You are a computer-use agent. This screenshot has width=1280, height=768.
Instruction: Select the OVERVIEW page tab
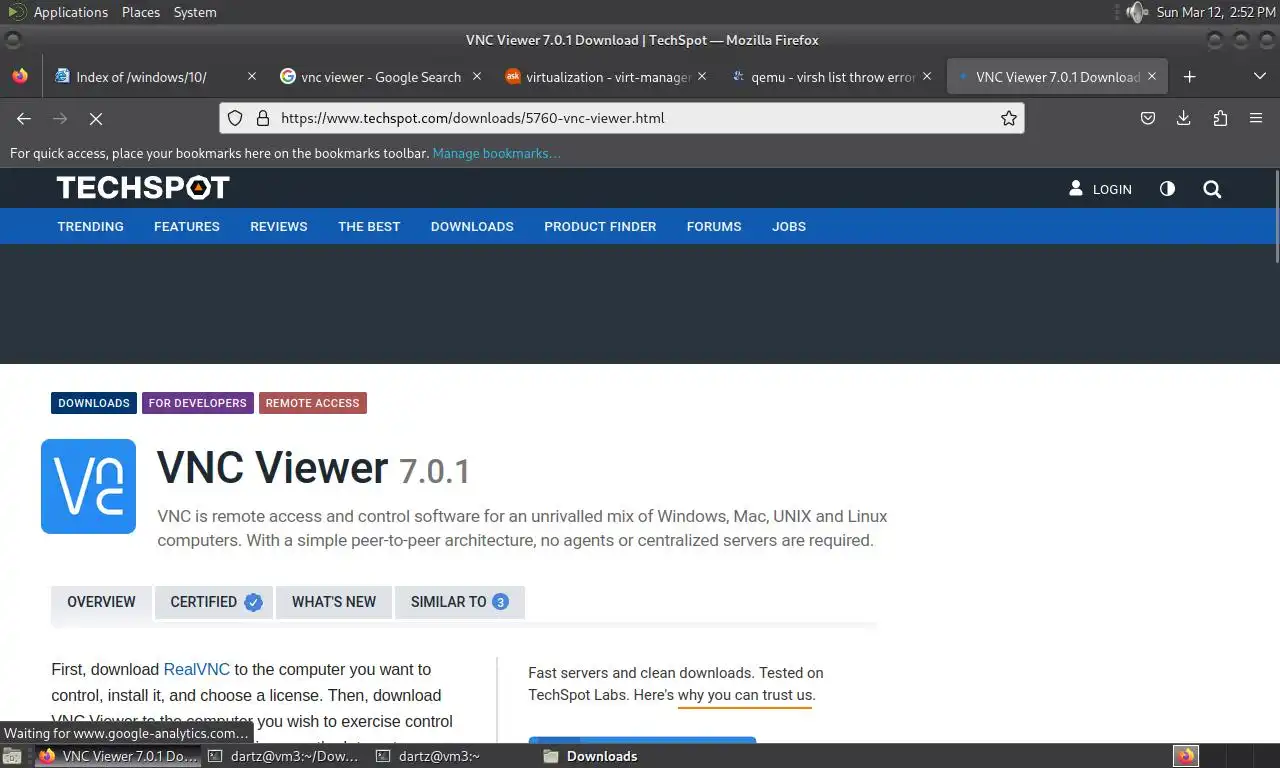101,602
